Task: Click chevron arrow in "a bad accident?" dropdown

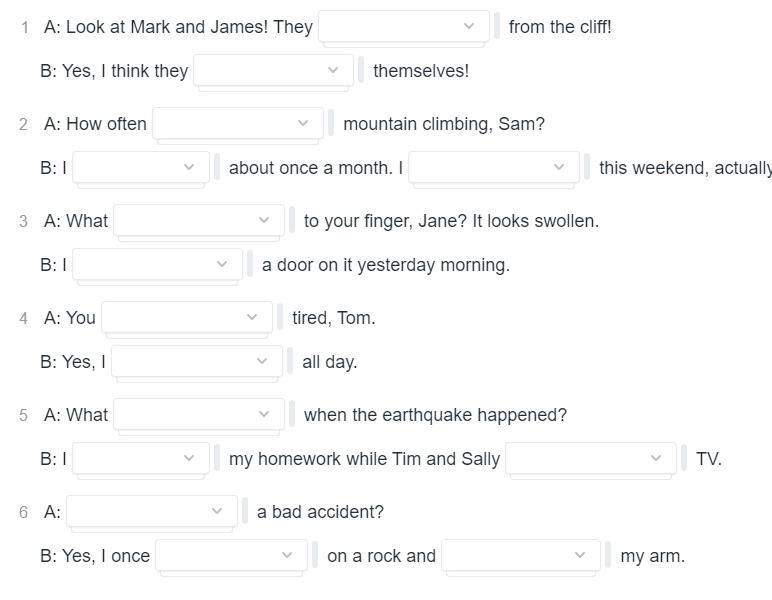Action: pyautogui.click(x=217, y=512)
